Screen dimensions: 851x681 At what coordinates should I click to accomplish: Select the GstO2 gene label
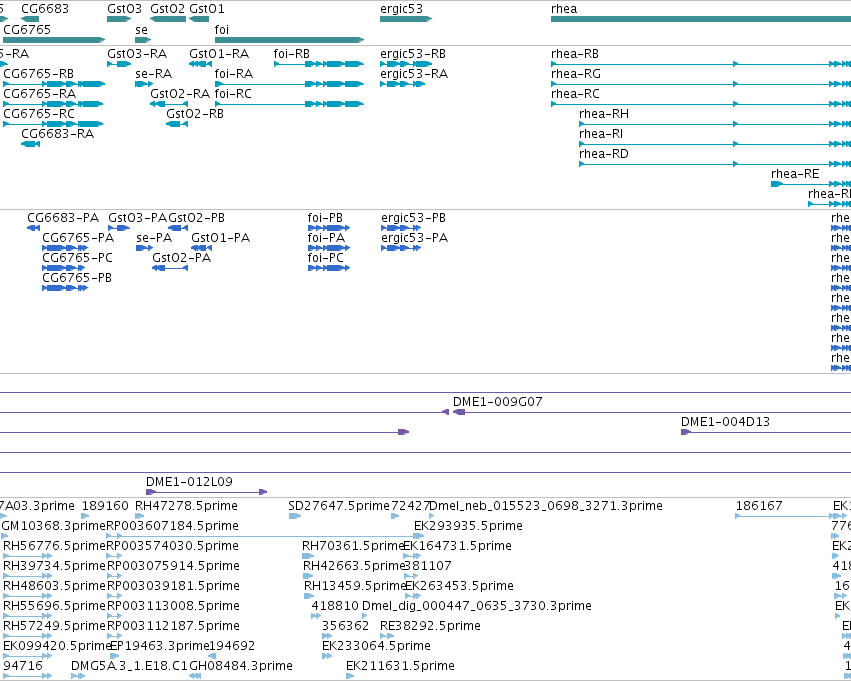168,9
